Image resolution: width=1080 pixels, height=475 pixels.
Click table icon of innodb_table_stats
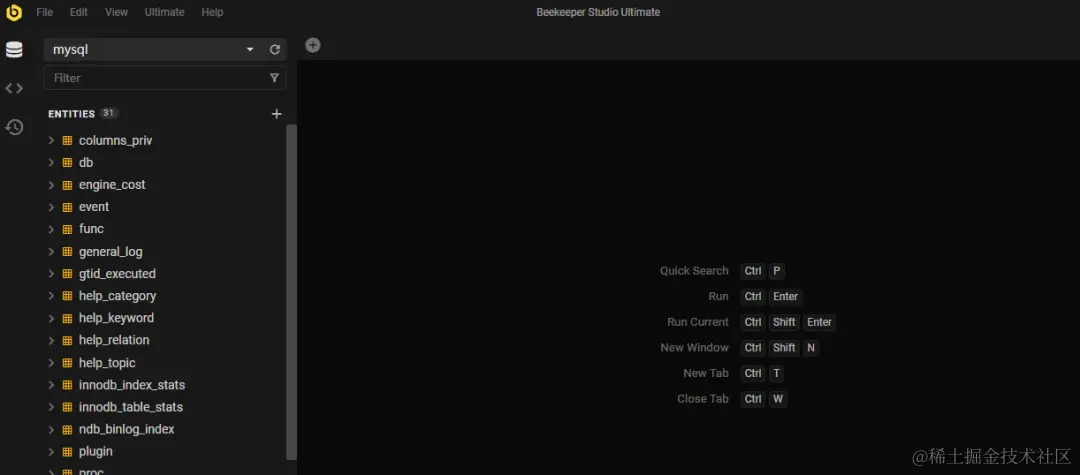pos(67,408)
